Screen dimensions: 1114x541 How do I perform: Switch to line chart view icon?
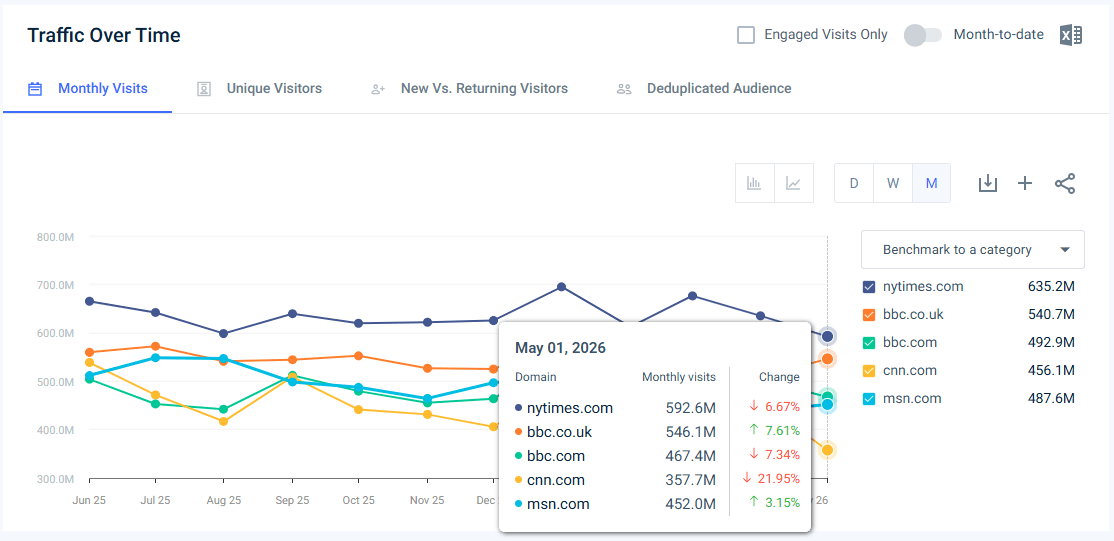point(794,183)
